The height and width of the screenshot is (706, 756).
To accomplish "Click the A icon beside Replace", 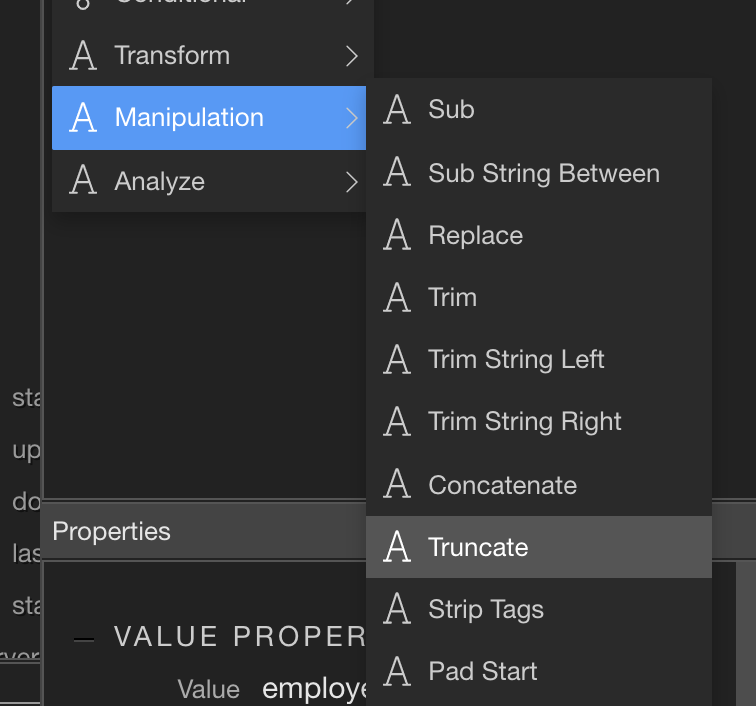I will click(x=397, y=235).
